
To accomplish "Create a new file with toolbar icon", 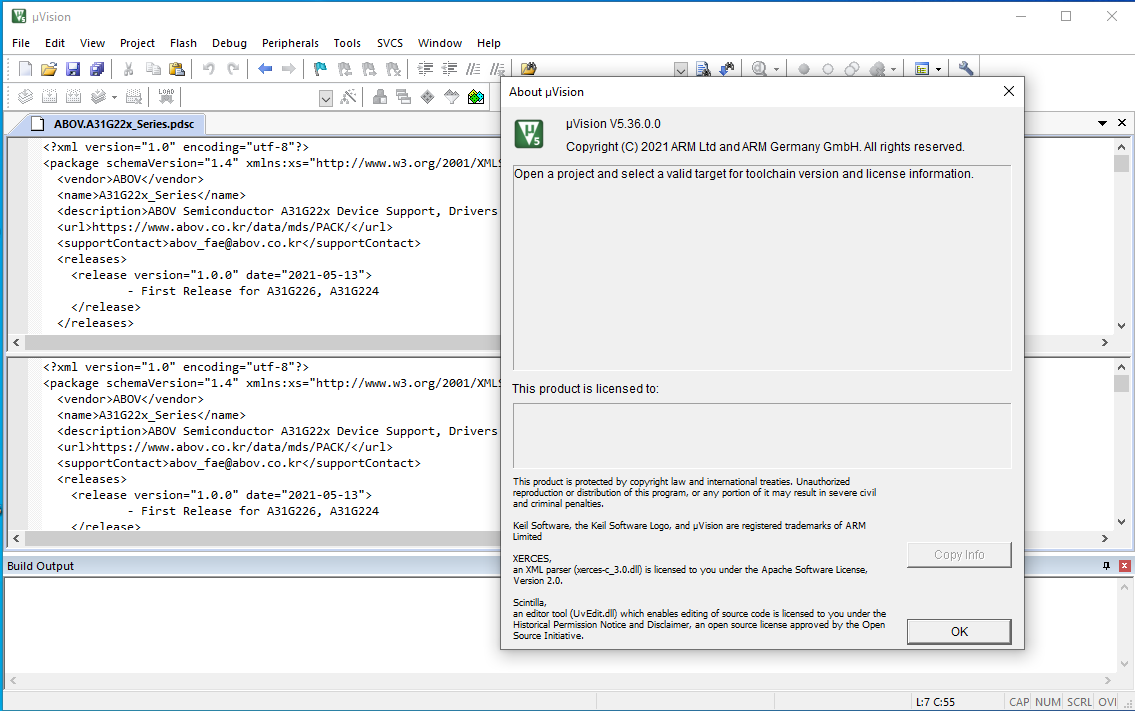I will 25,69.
